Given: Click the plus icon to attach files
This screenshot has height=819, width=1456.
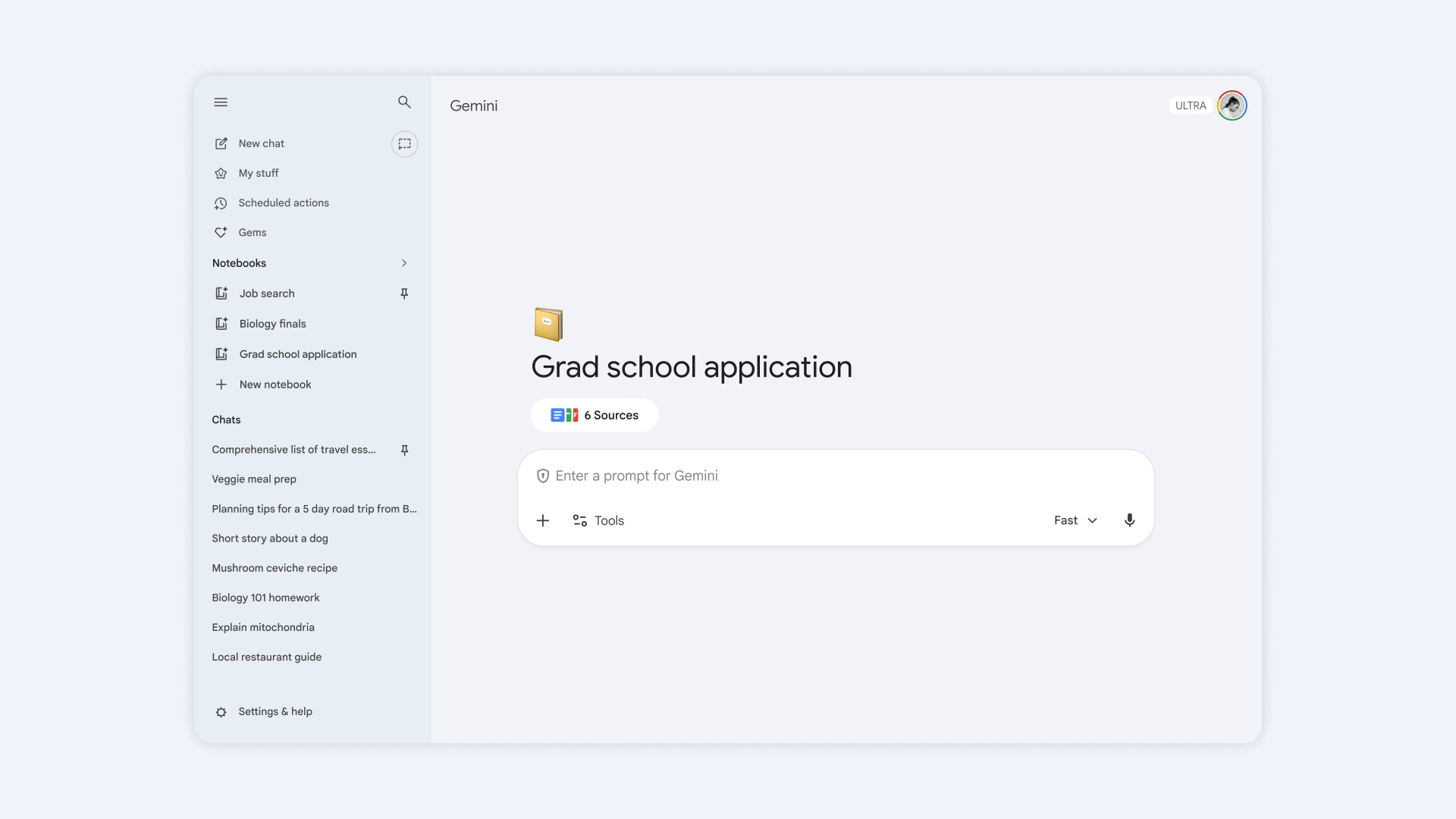Looking at the screenshot, I should (543, 520).
